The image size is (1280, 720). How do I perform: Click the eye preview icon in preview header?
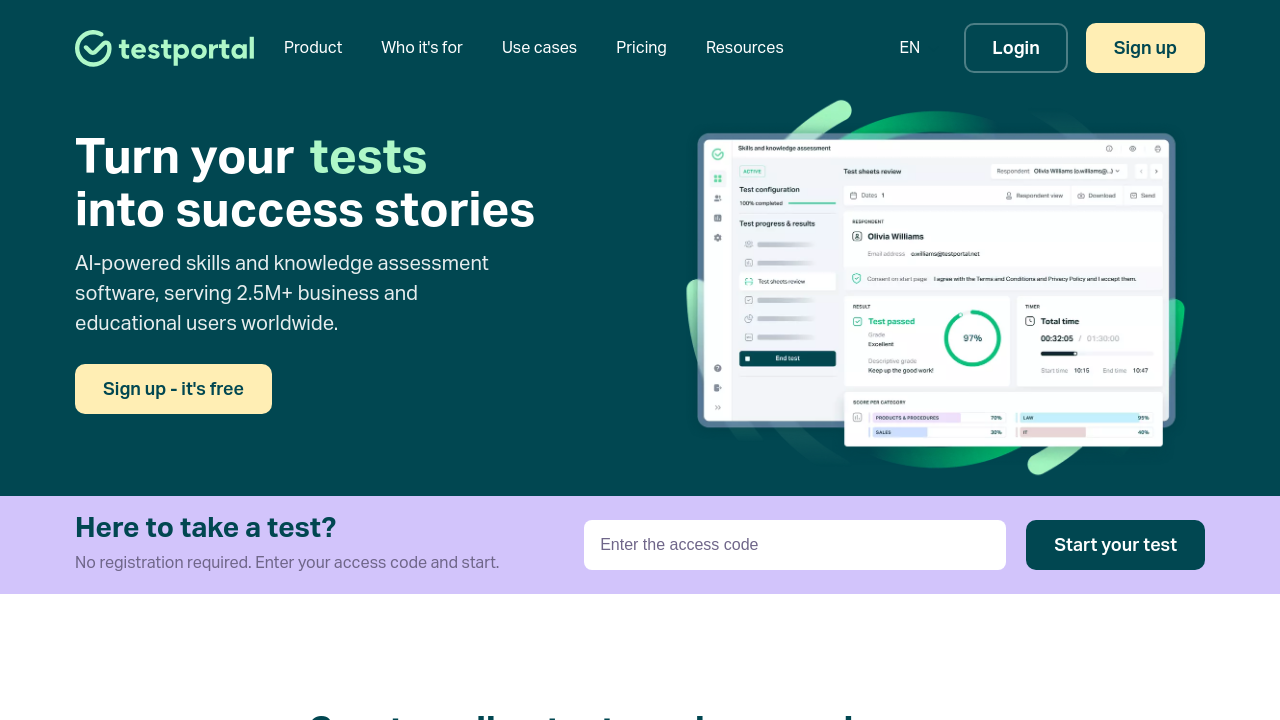[1133, 148]
